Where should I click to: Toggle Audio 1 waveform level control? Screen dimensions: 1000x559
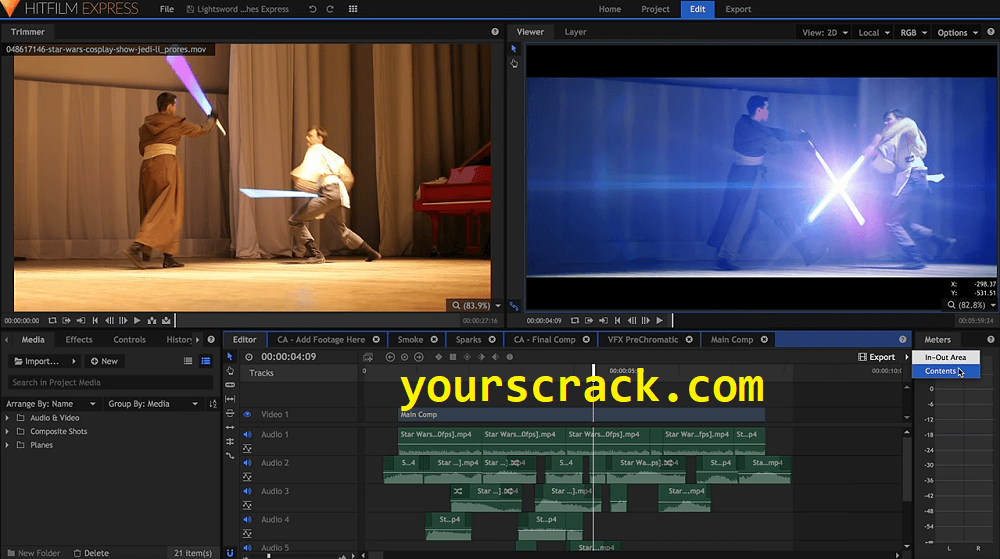pyautogui.click(x=247, y=449)
